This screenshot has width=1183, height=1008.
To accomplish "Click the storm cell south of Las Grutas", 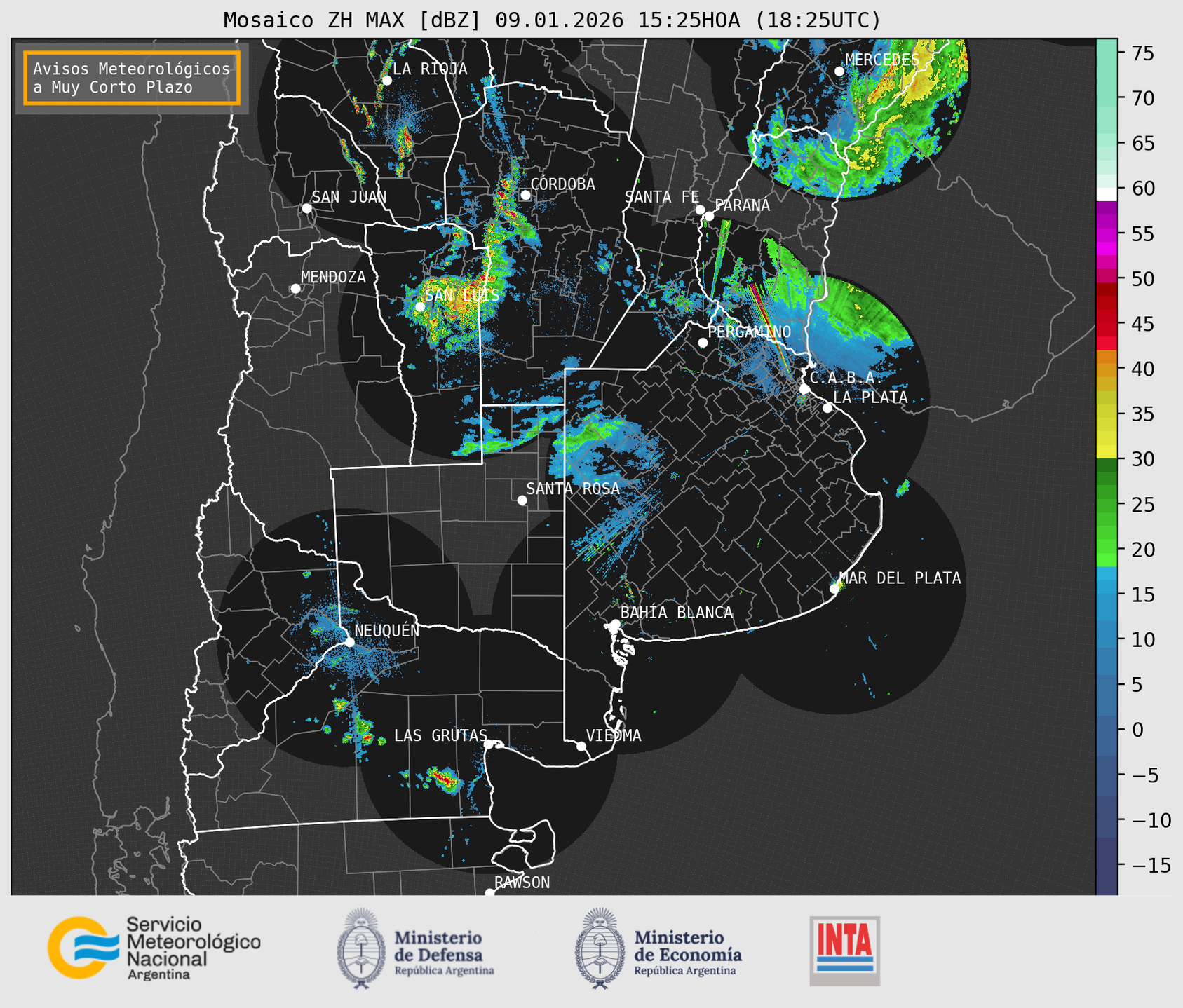I will tap(443, 779).
